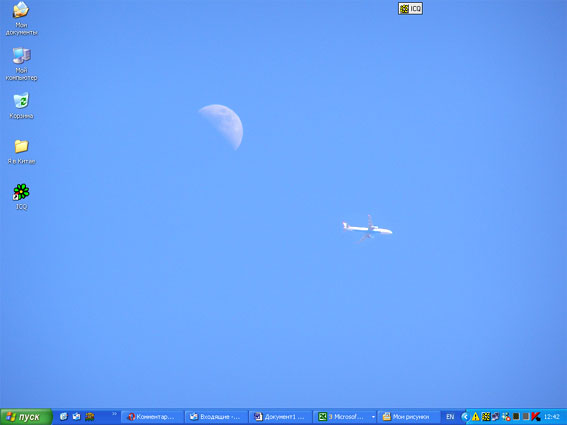Expand the Quick Launch overflow chevron
The width and height of the screenshot is (567, 425).
pos(114,414)
